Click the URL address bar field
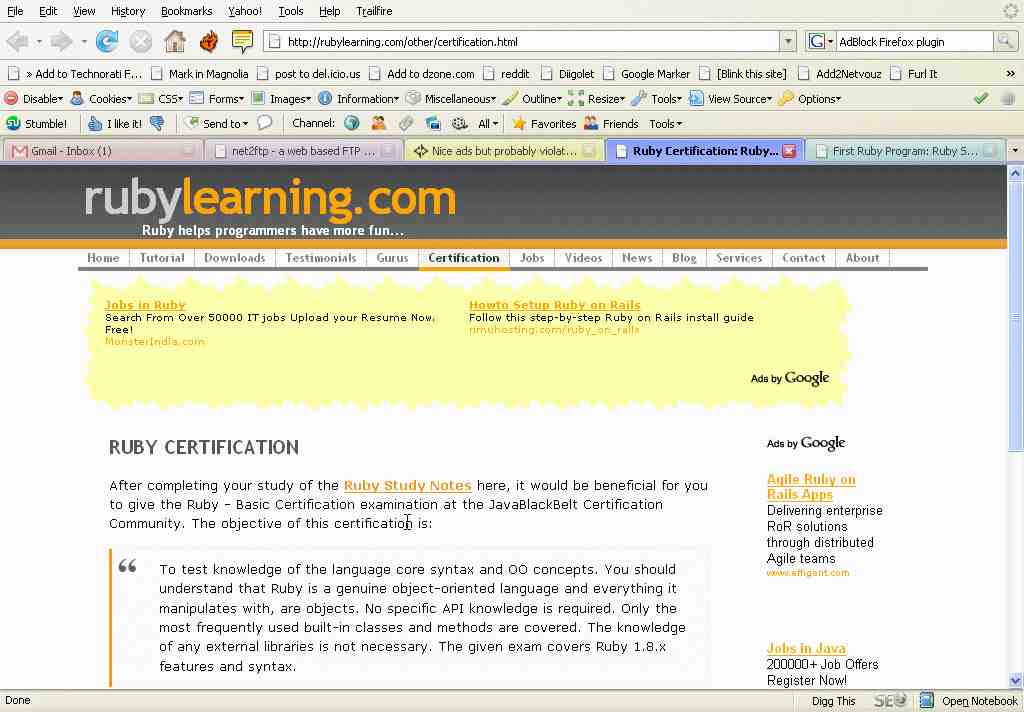This screenshot has height=712, width=1024. [x=522, y=42]
